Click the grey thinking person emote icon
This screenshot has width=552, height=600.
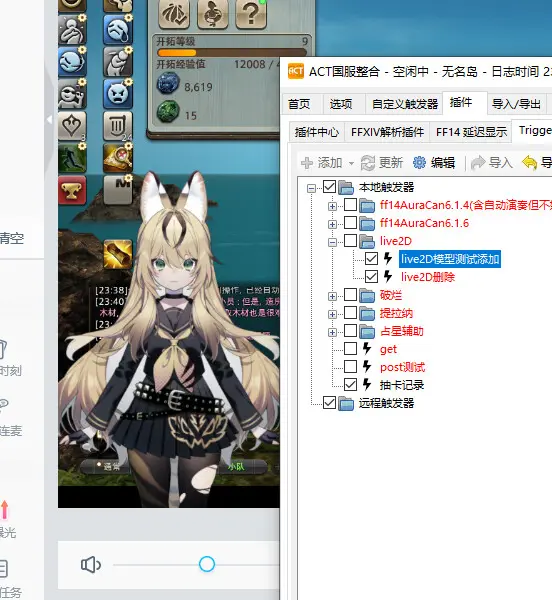(72, 29)
